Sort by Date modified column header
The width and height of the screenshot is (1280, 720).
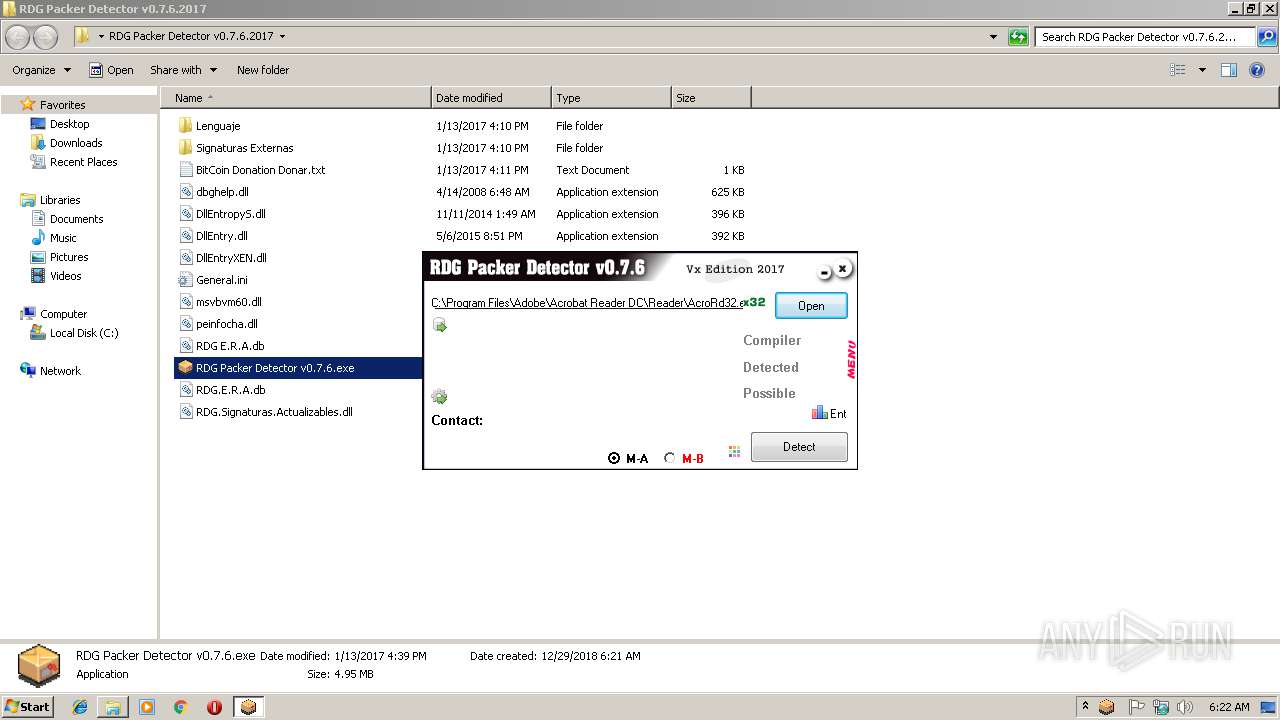(x=491, y=98)
